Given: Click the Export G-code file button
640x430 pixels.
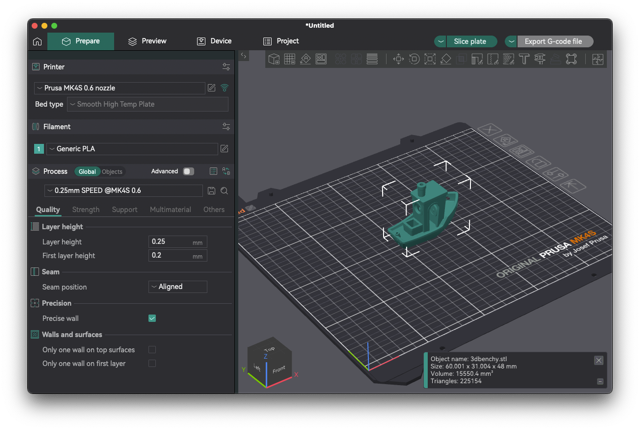Looking at the screenshot, I should point(555,41).
